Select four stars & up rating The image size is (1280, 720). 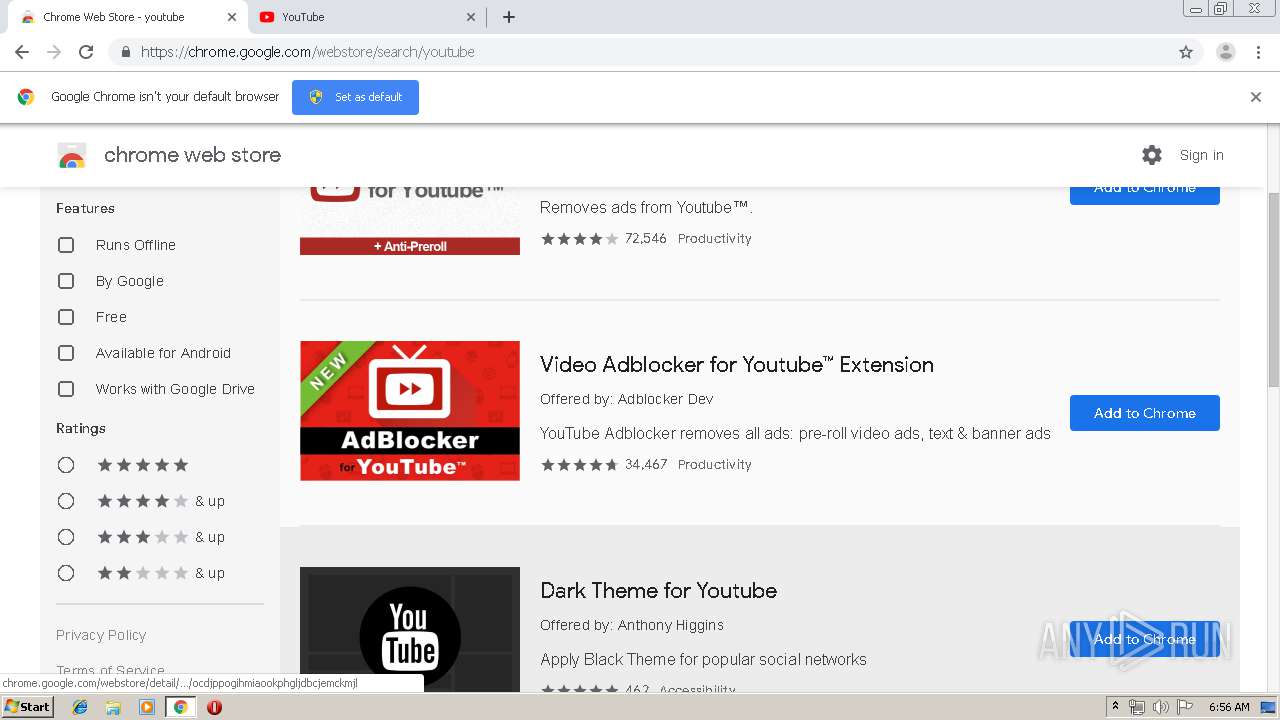[66, 501]
